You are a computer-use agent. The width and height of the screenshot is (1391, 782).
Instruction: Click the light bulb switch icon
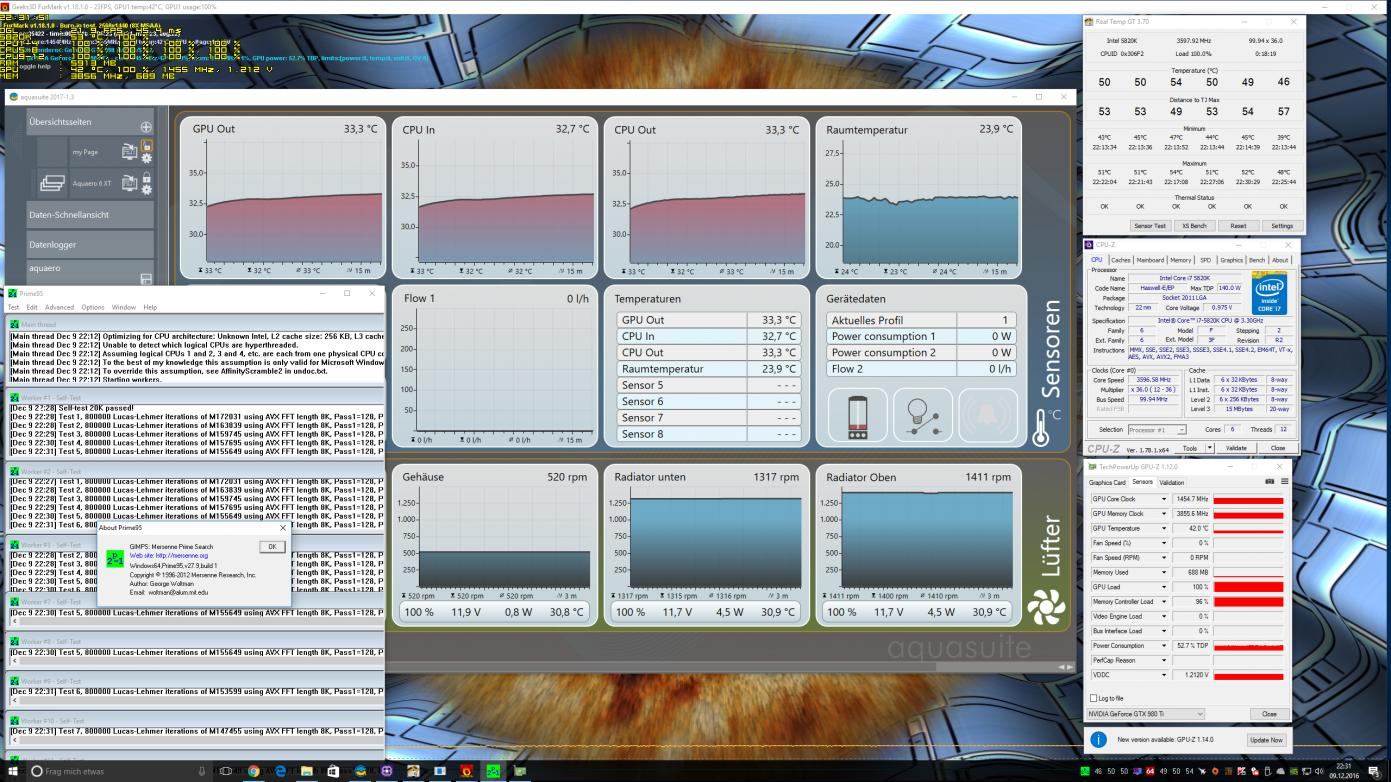pos(922,414)
